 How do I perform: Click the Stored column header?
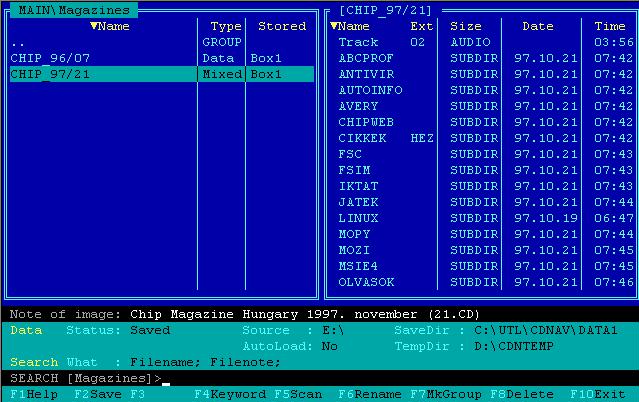(x=282, y=27)
